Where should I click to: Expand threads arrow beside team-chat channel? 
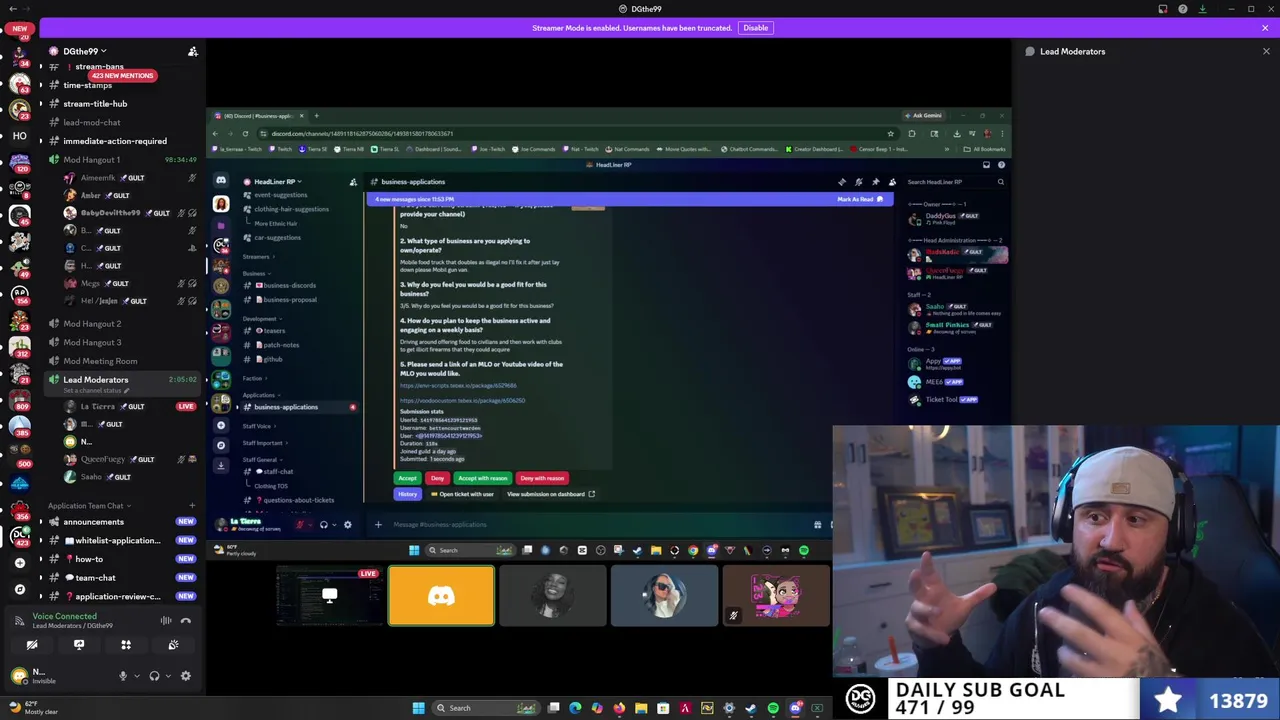click(41, 578)
